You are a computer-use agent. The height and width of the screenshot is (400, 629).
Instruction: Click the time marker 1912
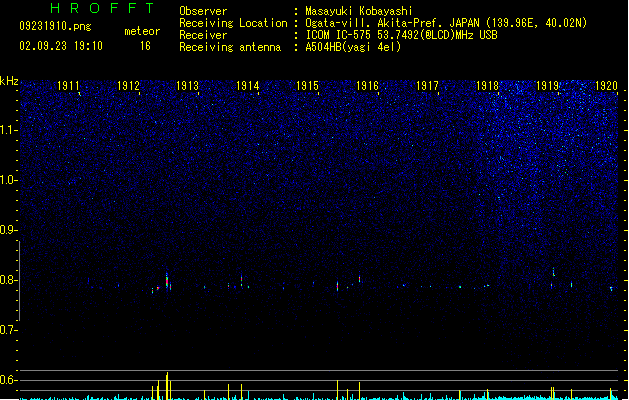click(x=128, y=86)
